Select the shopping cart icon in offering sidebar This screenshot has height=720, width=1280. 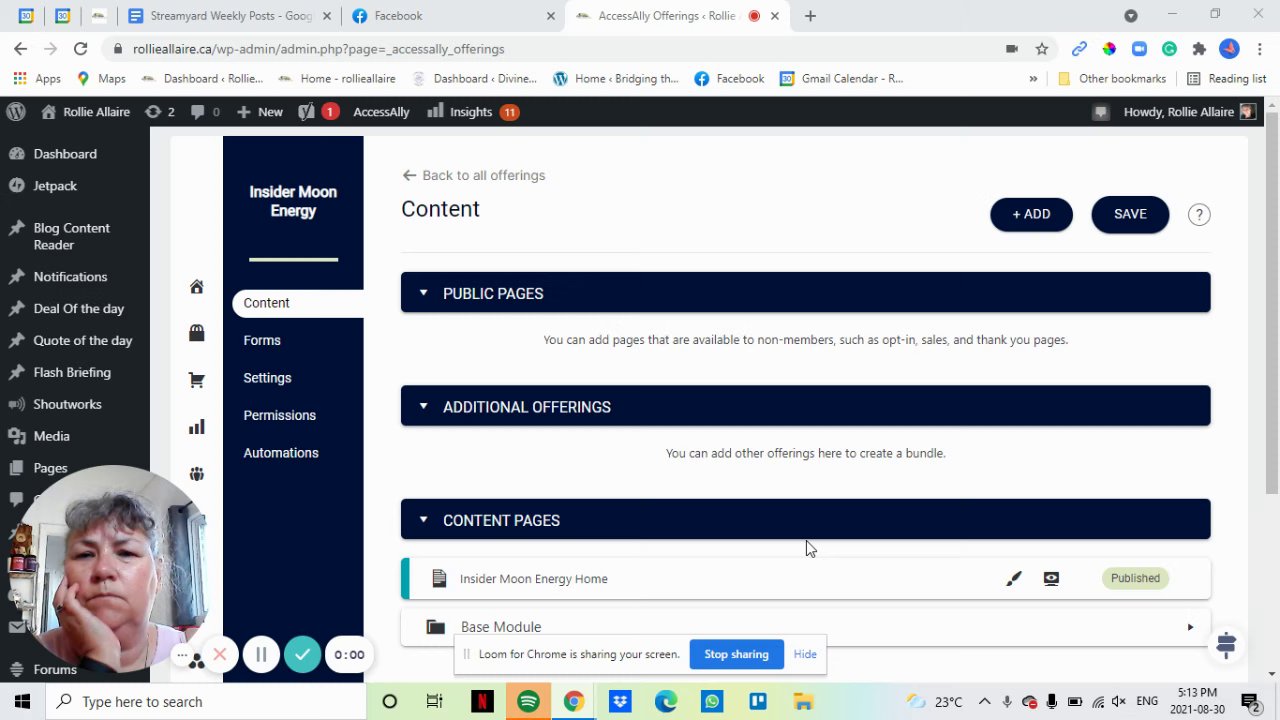click(x=197, y=380)
